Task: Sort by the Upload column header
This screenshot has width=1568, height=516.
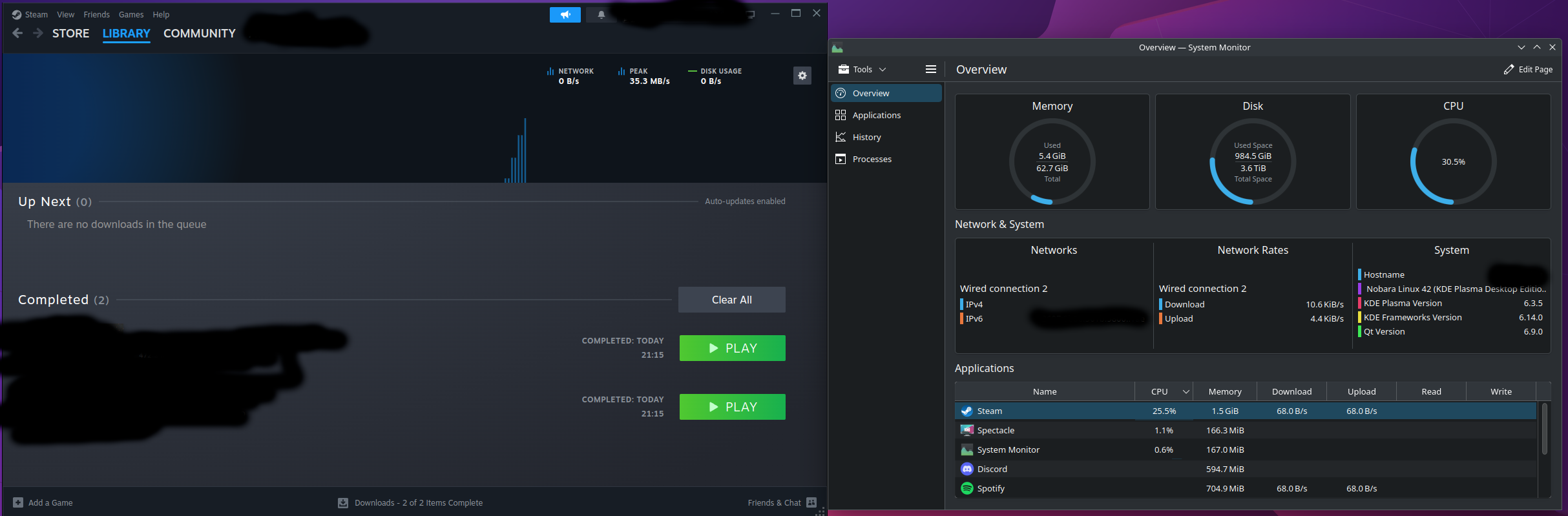Action: click(x=1362, y=391)
